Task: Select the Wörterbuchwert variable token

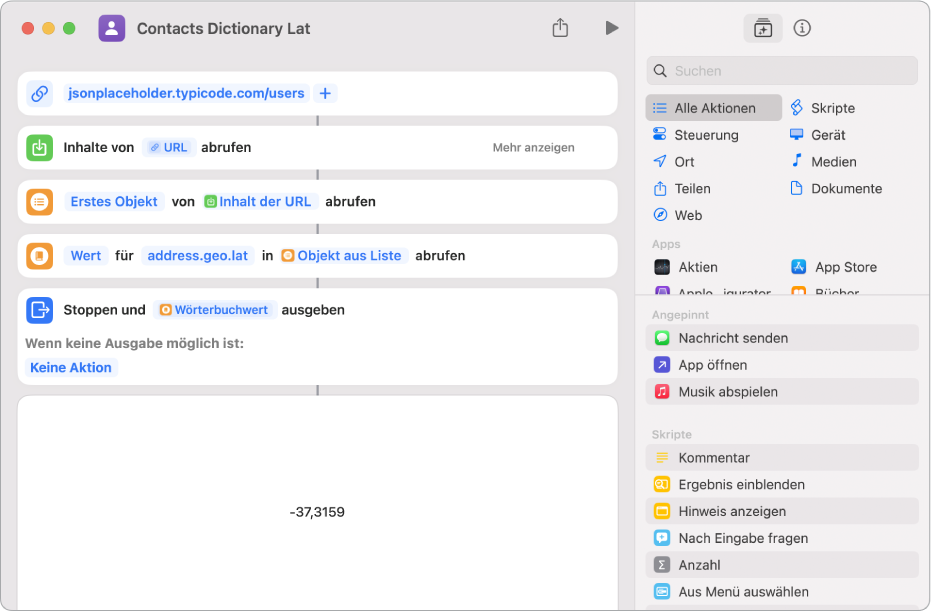Action: (x=214, y=310)
